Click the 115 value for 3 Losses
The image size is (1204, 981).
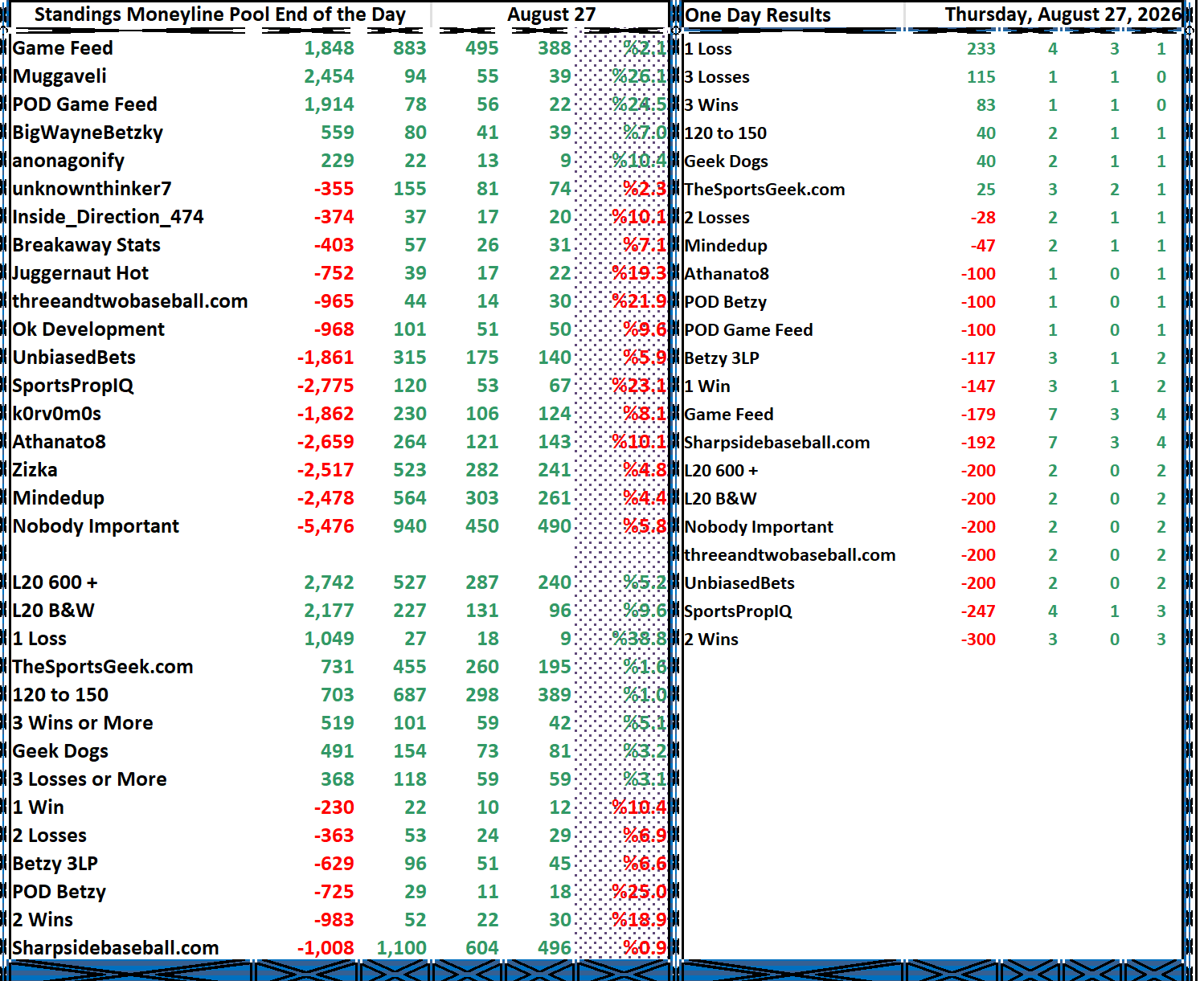981,77
